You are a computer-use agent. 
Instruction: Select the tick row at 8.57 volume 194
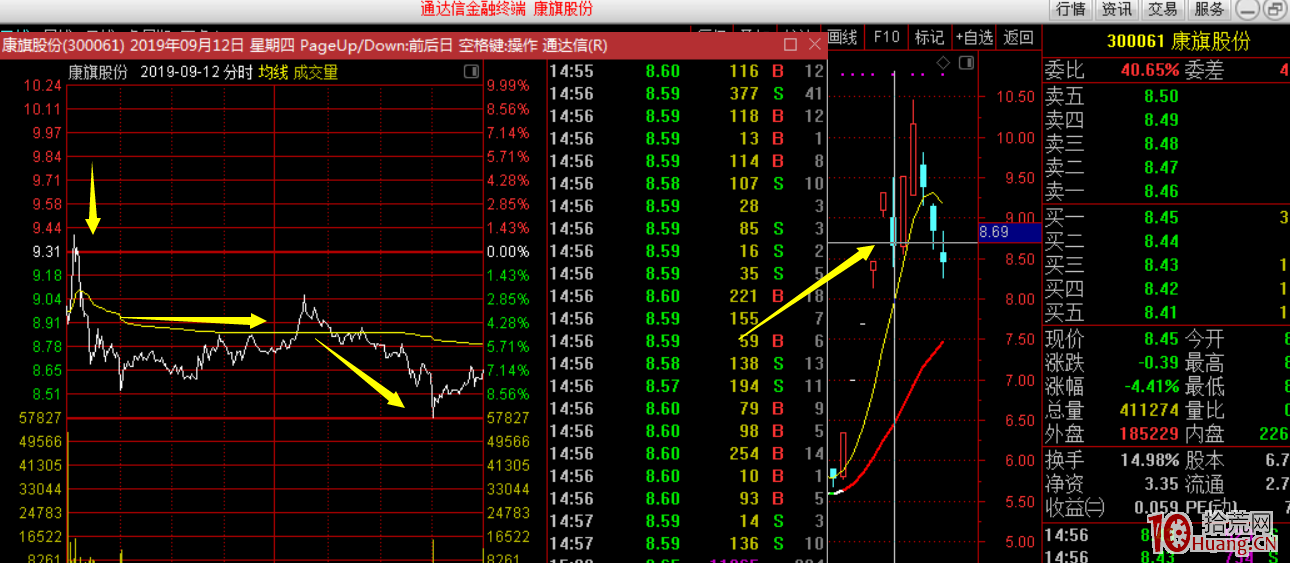pyautogui.click(x=686, y=386)
